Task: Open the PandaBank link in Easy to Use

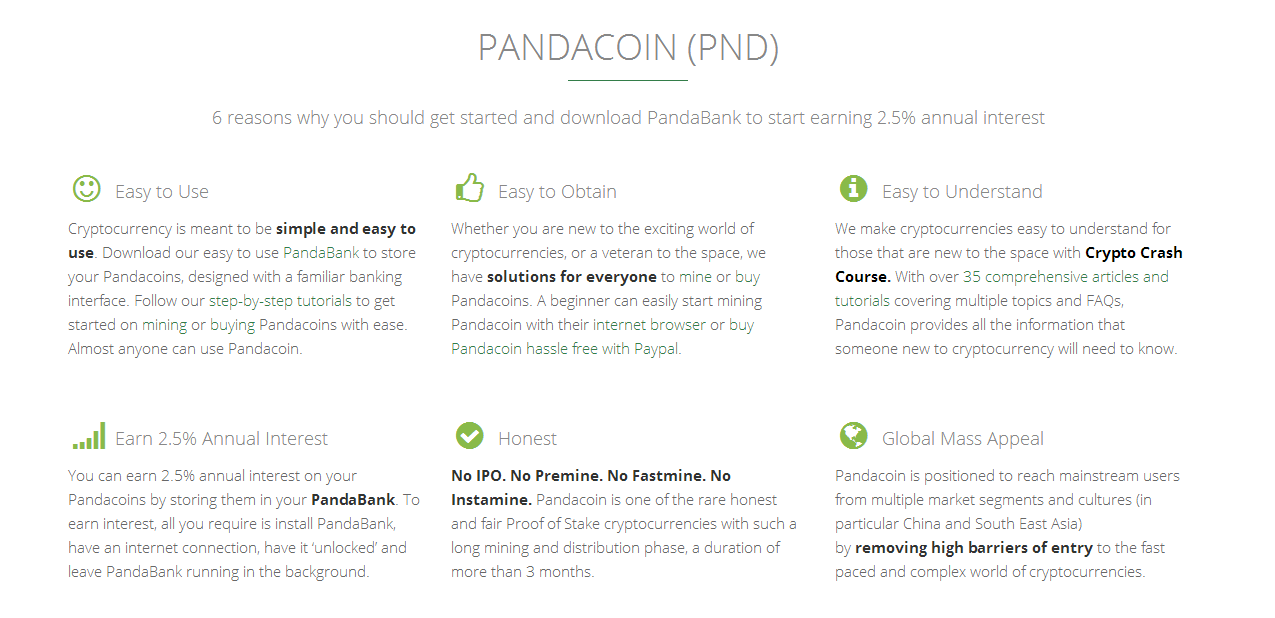Action: [x=321, y=253]
